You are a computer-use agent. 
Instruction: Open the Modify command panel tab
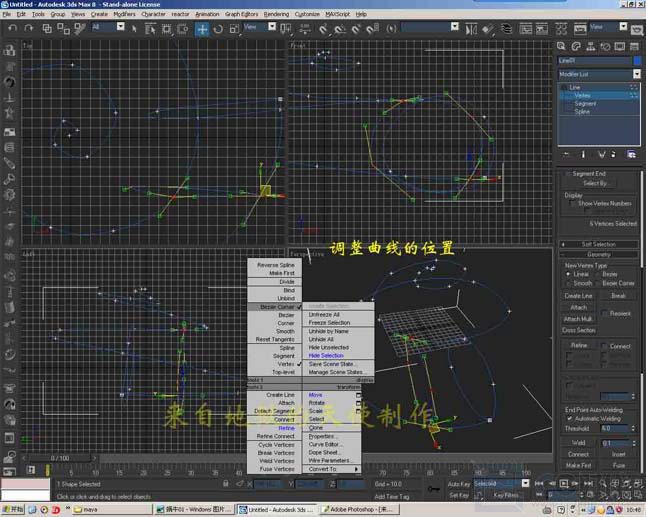coord(576,47)
